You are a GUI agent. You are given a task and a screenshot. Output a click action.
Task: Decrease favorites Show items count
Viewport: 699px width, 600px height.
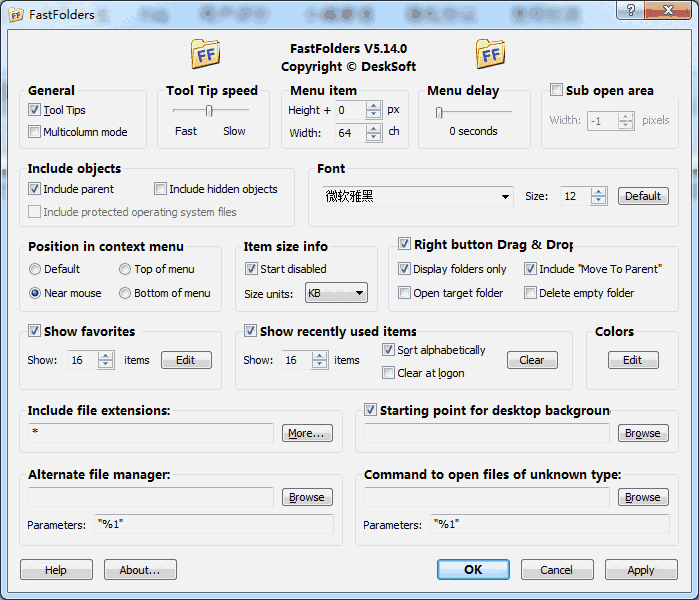[106, 364]
